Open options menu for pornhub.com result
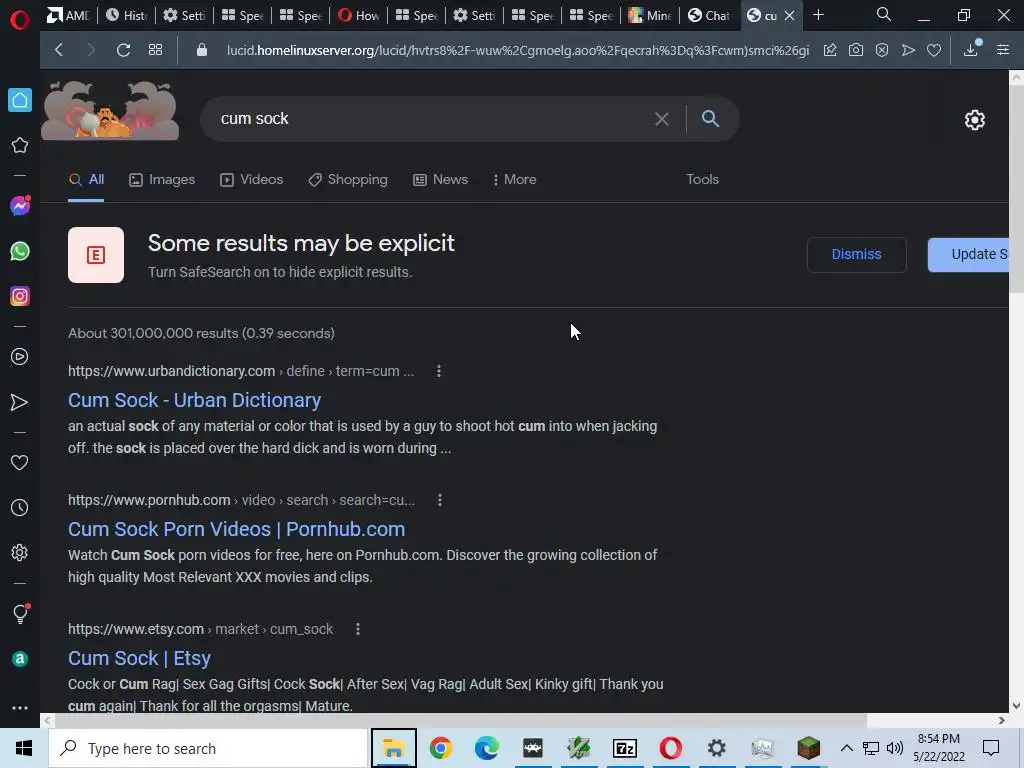Image resolution: width=1024 pixels, height=768 pixels. click(x=440, y=500)
